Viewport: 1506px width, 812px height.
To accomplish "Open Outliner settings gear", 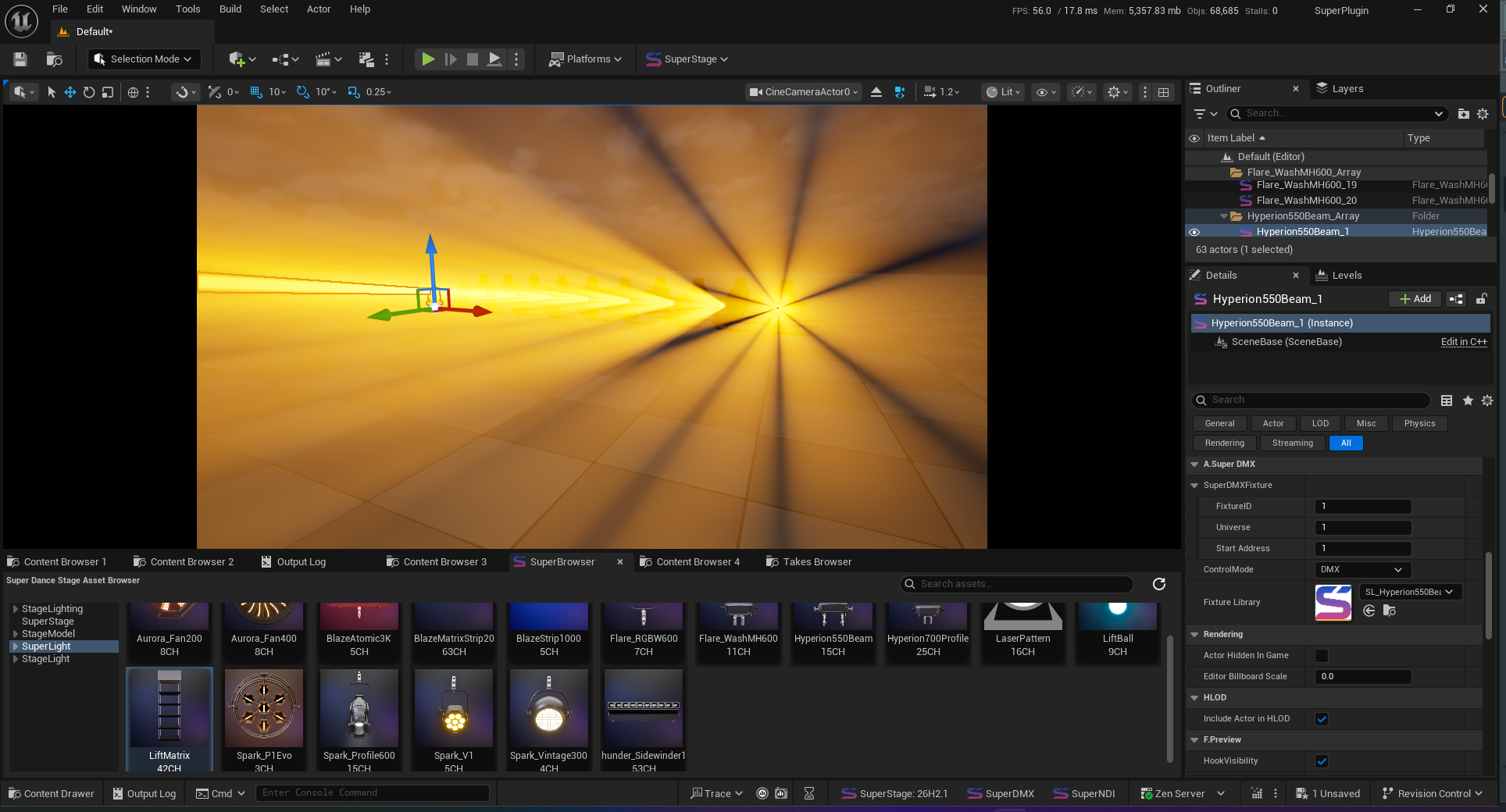I will pyautogui.click(x=1483, y=114).
